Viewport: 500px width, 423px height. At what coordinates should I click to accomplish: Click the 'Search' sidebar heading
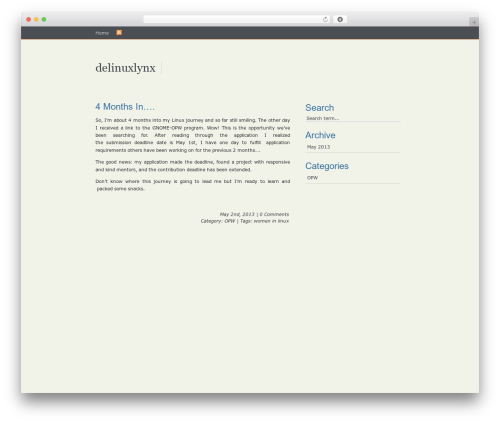click(x=320, y=108)
